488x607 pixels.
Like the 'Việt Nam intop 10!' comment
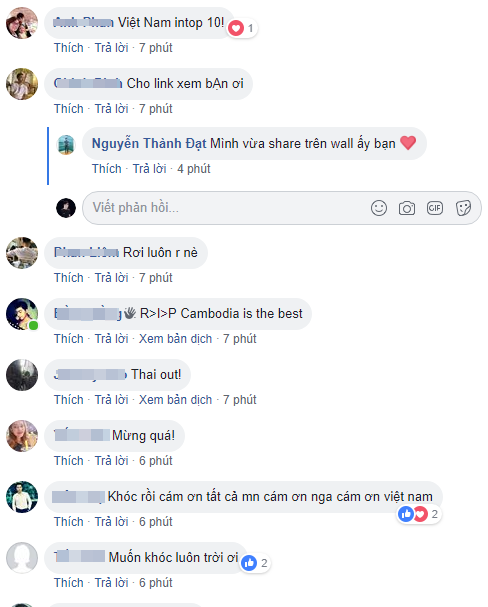click(68, 48)
